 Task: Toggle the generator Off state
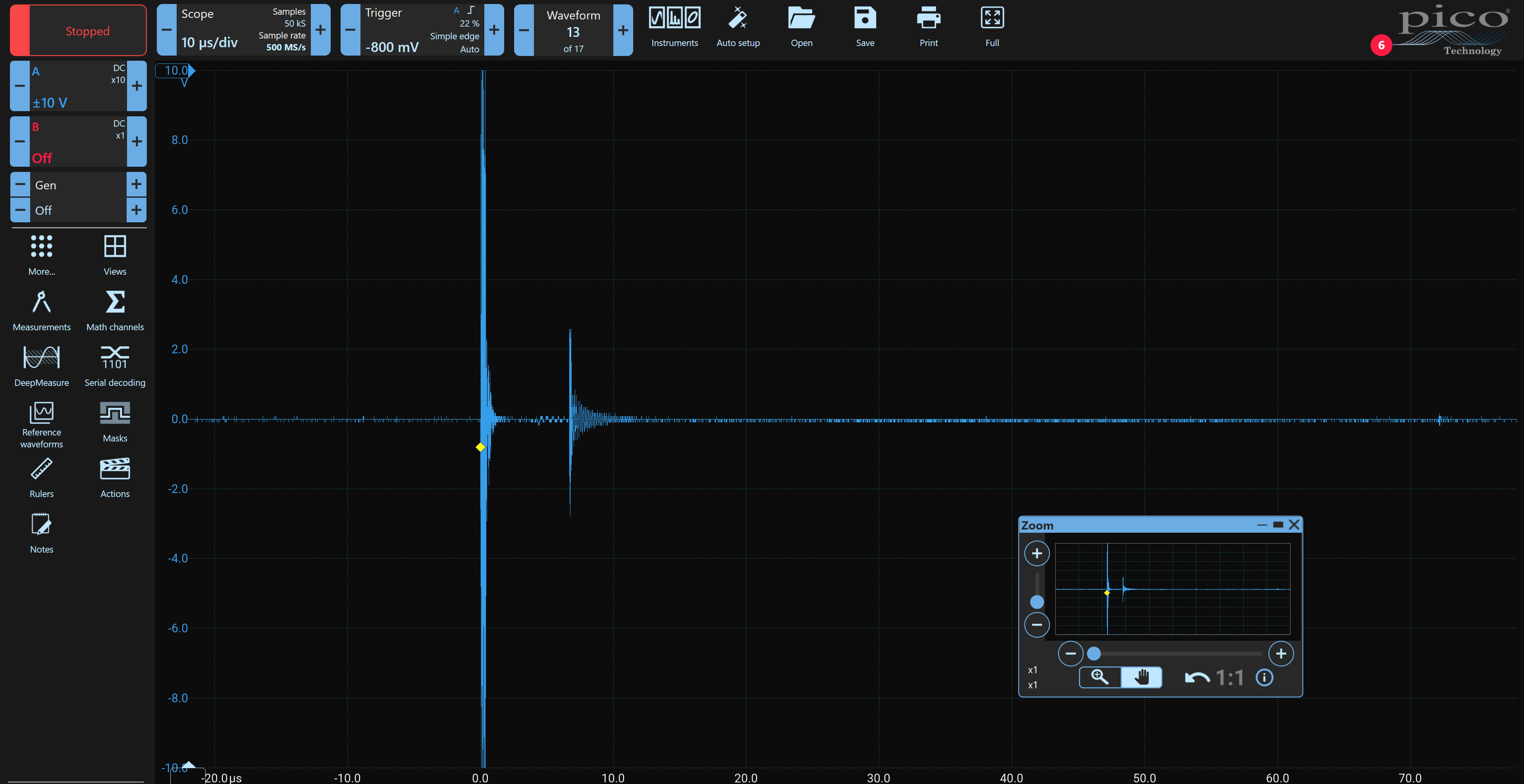78,210
